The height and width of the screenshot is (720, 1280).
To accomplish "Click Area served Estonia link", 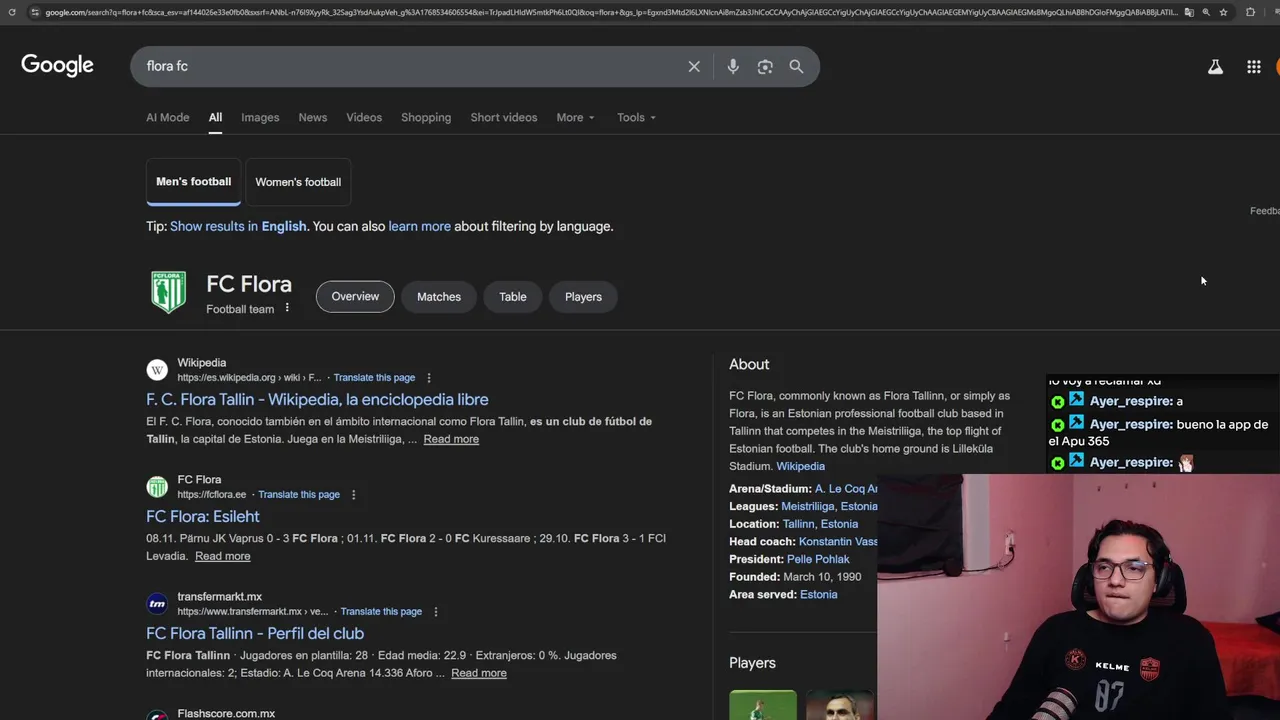I will (818, 595).
